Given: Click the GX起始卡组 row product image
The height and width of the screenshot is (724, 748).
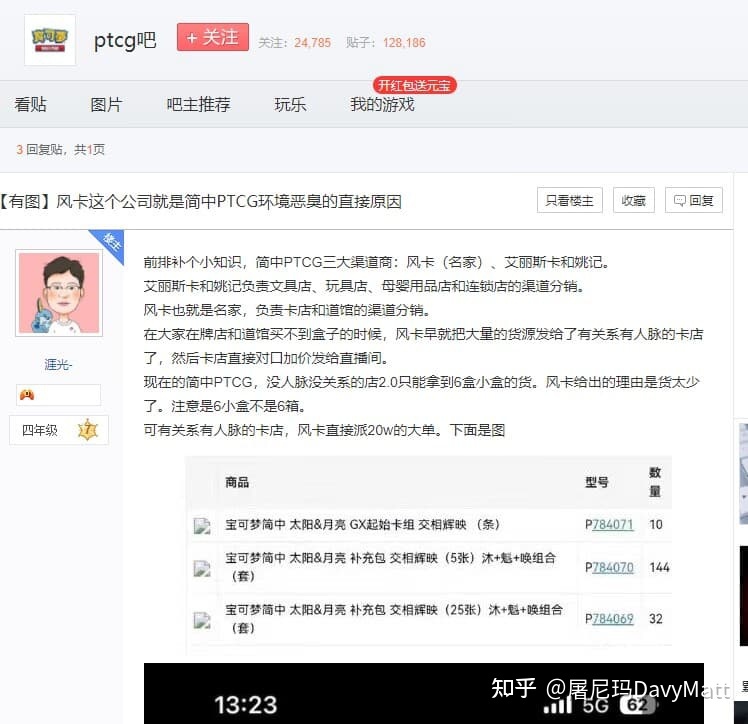Looking at the screenshot, I should point(202,526).
